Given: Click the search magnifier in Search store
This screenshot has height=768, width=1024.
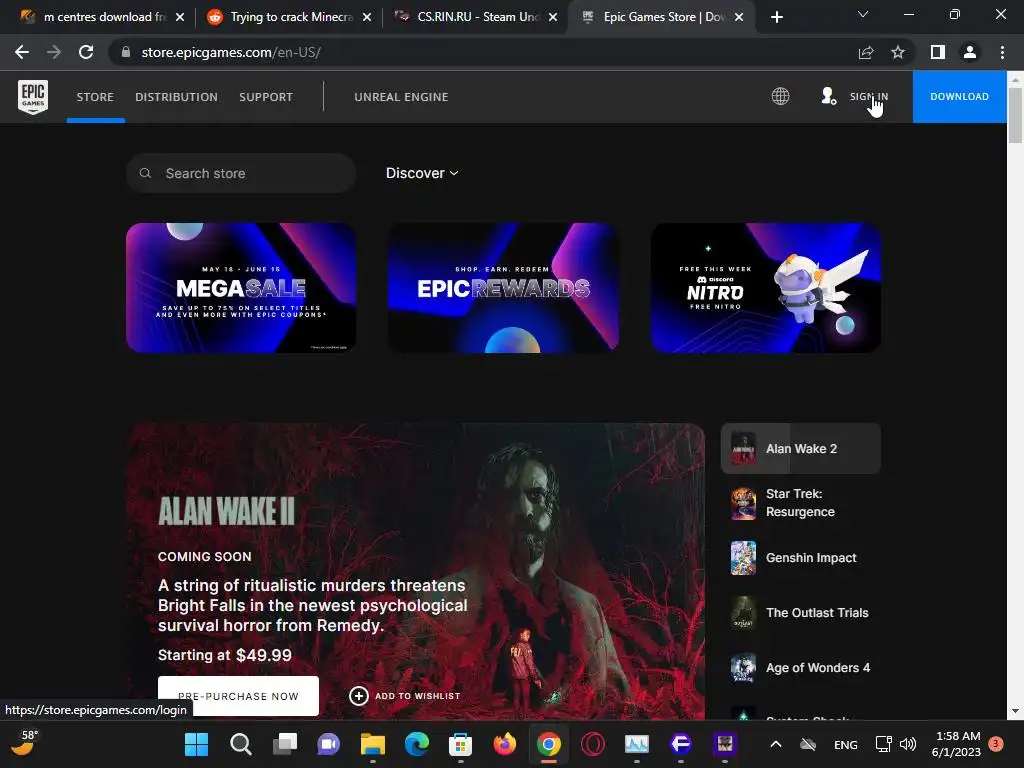Looking at the screenshot, I should pyautogui.click(x=146, y=173).
